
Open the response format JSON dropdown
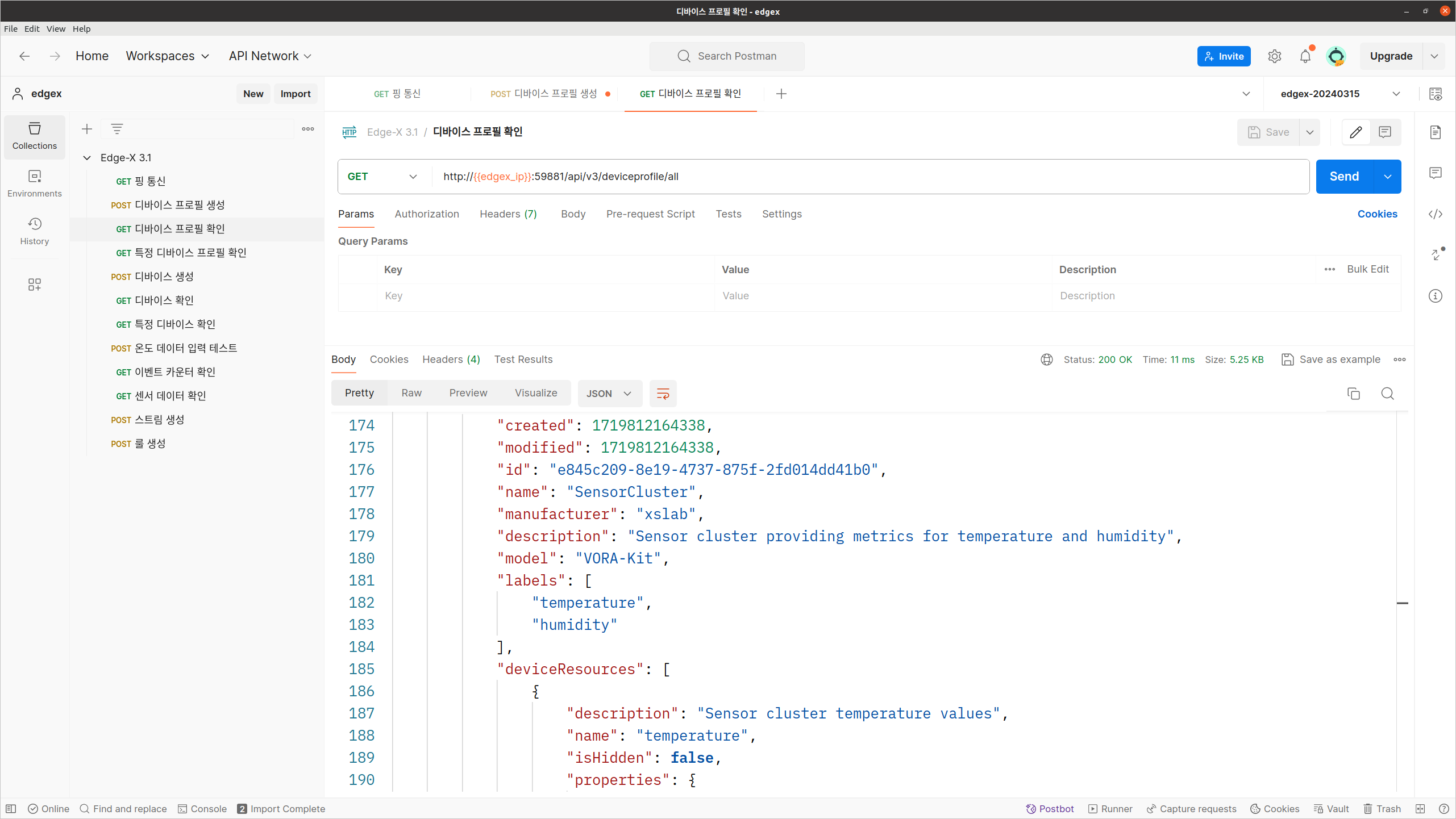tap(610, 394)
